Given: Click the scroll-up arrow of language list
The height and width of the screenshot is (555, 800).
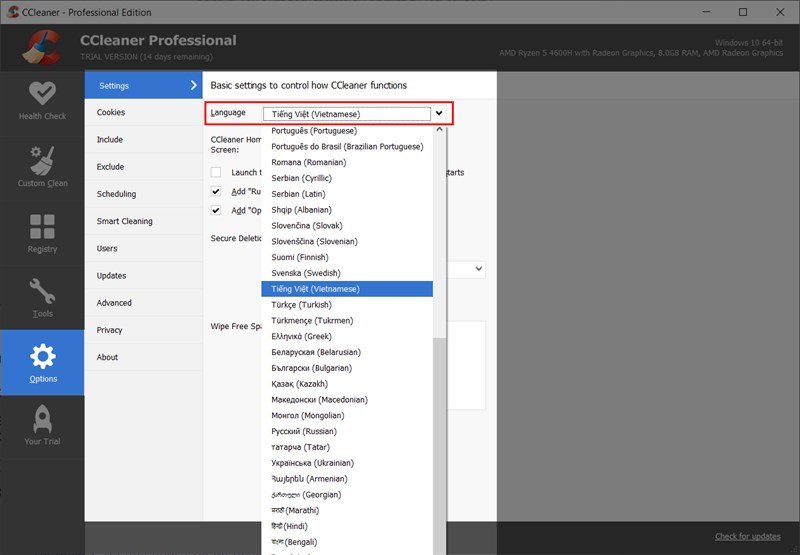Looking at the screenshot, I should (x=439, y=130).
